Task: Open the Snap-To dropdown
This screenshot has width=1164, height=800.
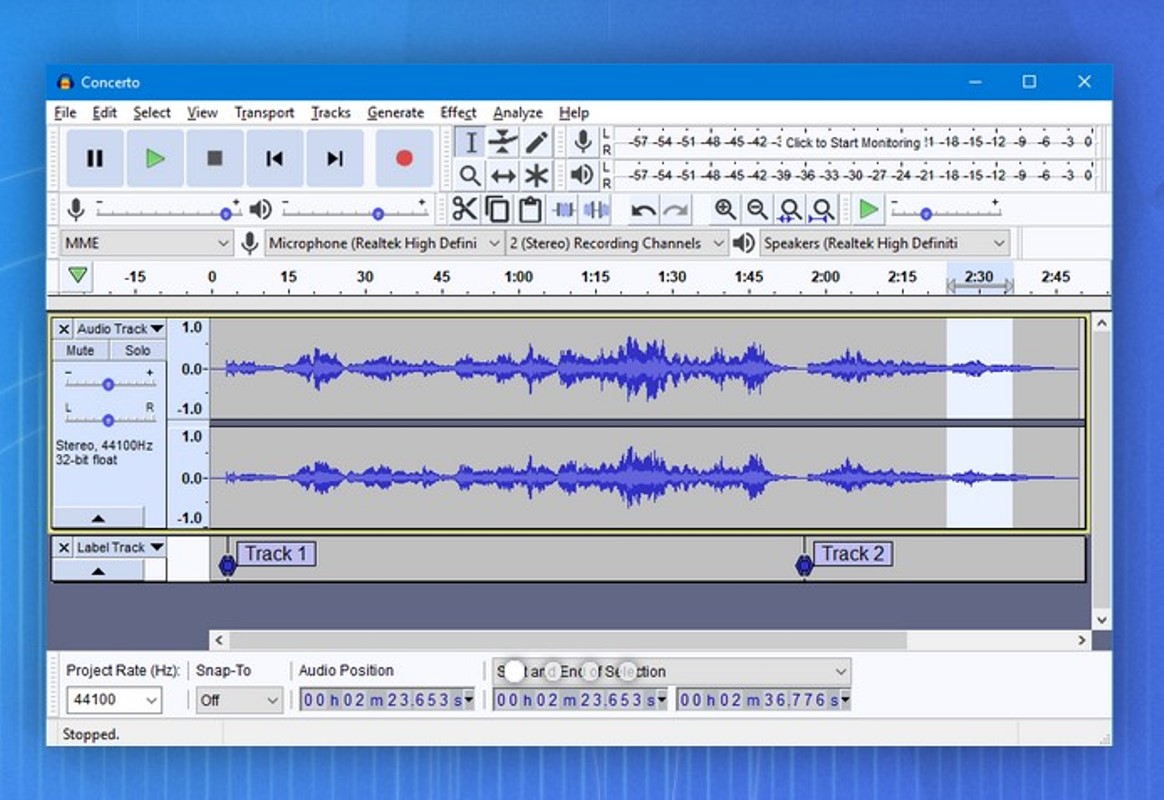Action: point(239,700)
